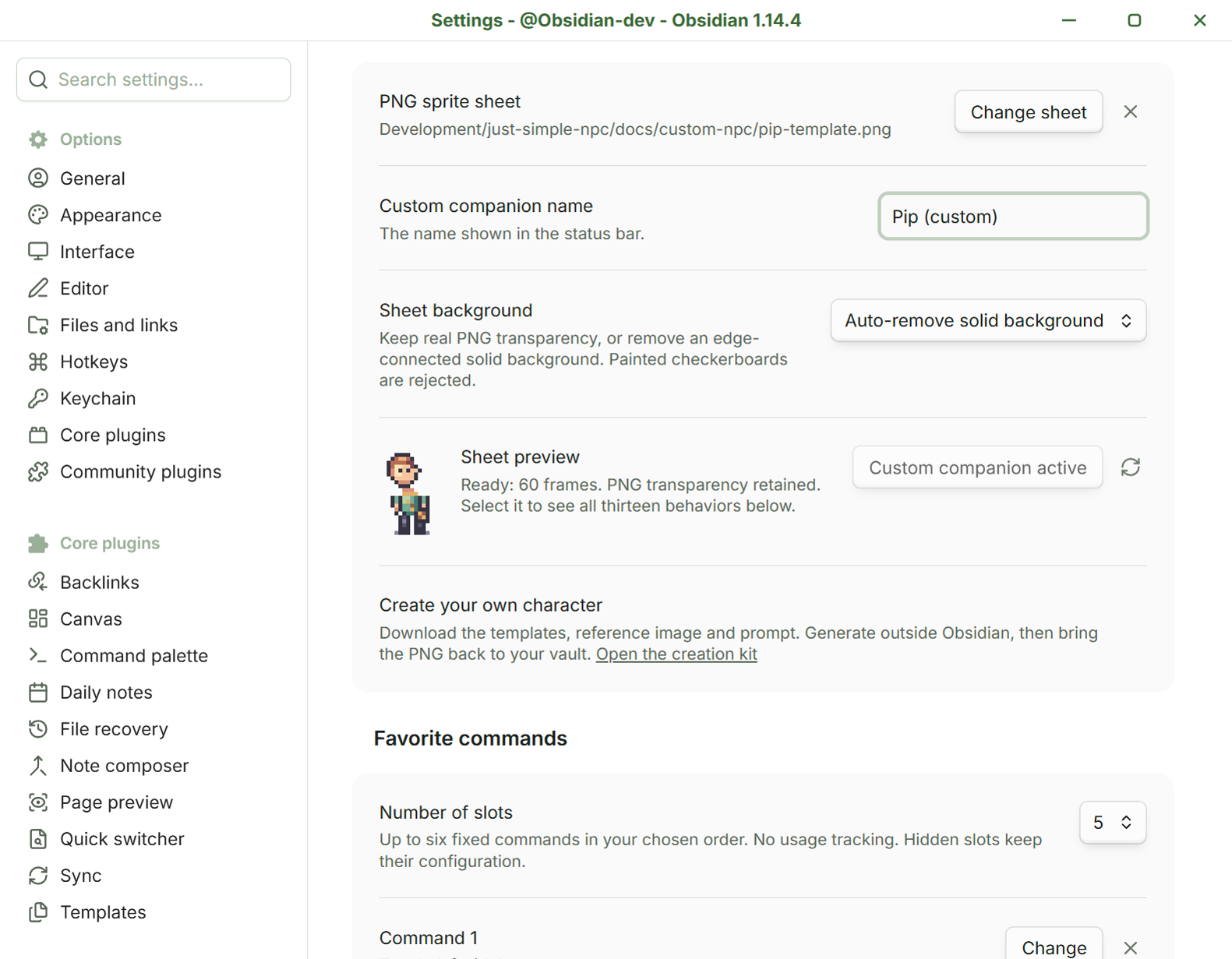Screen dimensions: 1232x959
Task: Remove the PNG sprite sheet
Action: (x=1131, y=111)
